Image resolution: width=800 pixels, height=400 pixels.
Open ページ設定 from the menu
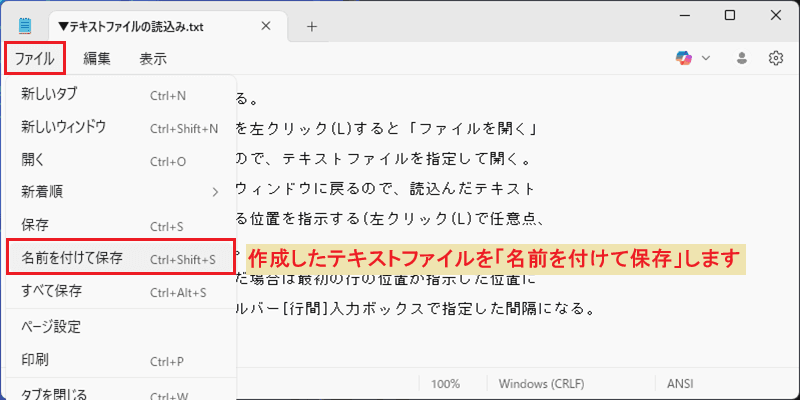click(x=120, y=327)
